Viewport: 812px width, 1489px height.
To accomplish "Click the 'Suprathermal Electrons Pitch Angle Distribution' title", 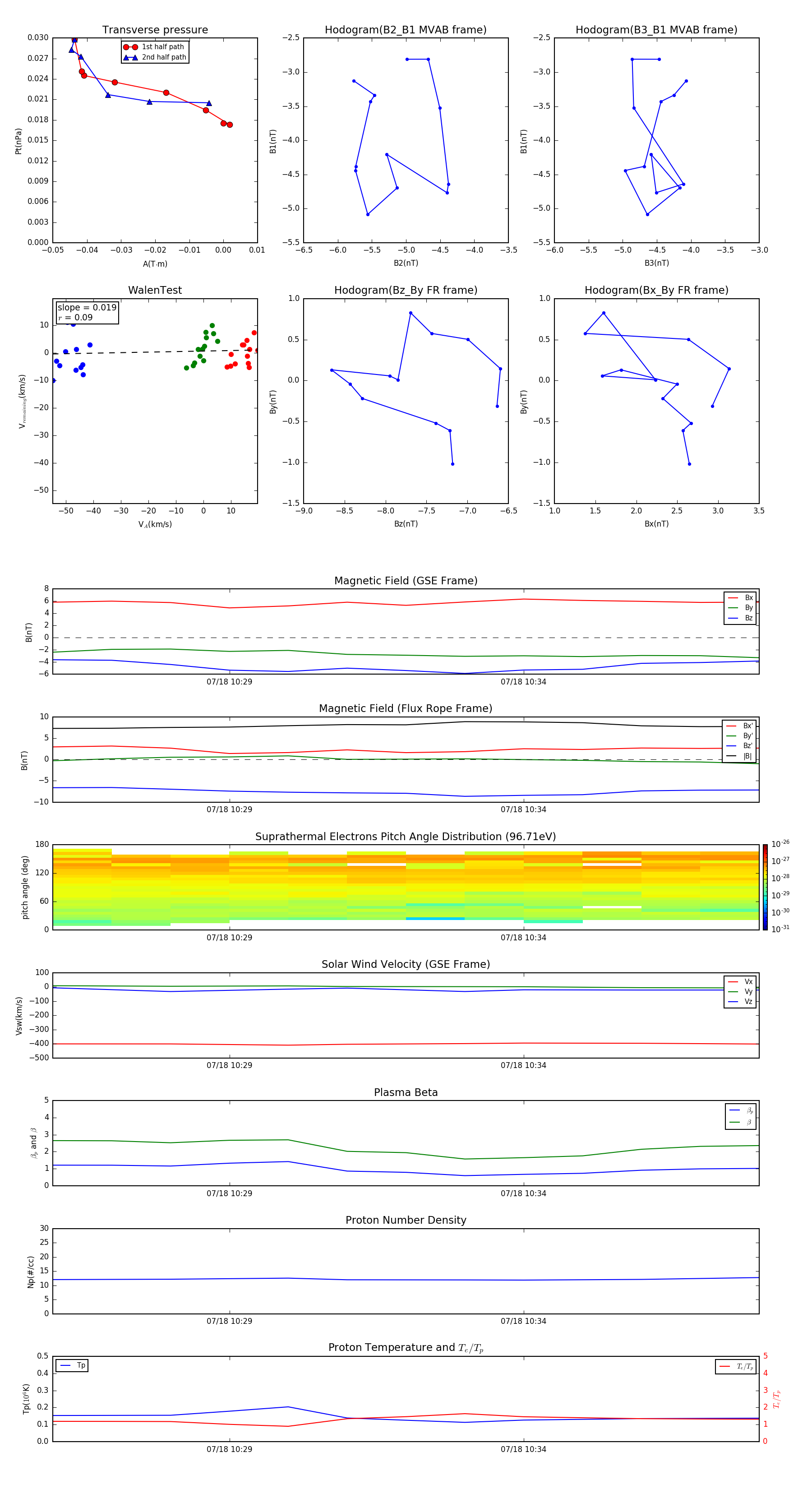I will tap(406, 837).
